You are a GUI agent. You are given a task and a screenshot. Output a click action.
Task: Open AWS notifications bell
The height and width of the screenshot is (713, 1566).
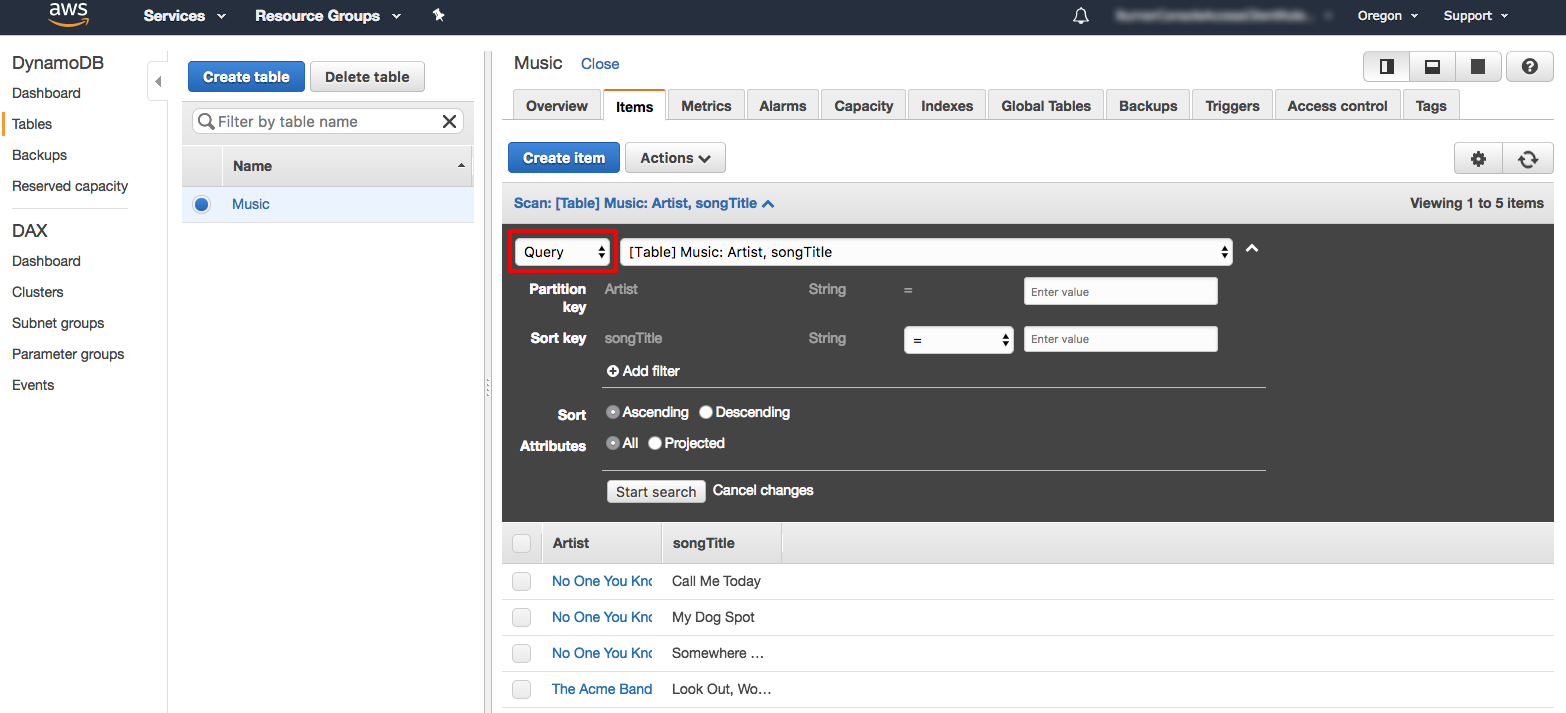point(1080,15)
